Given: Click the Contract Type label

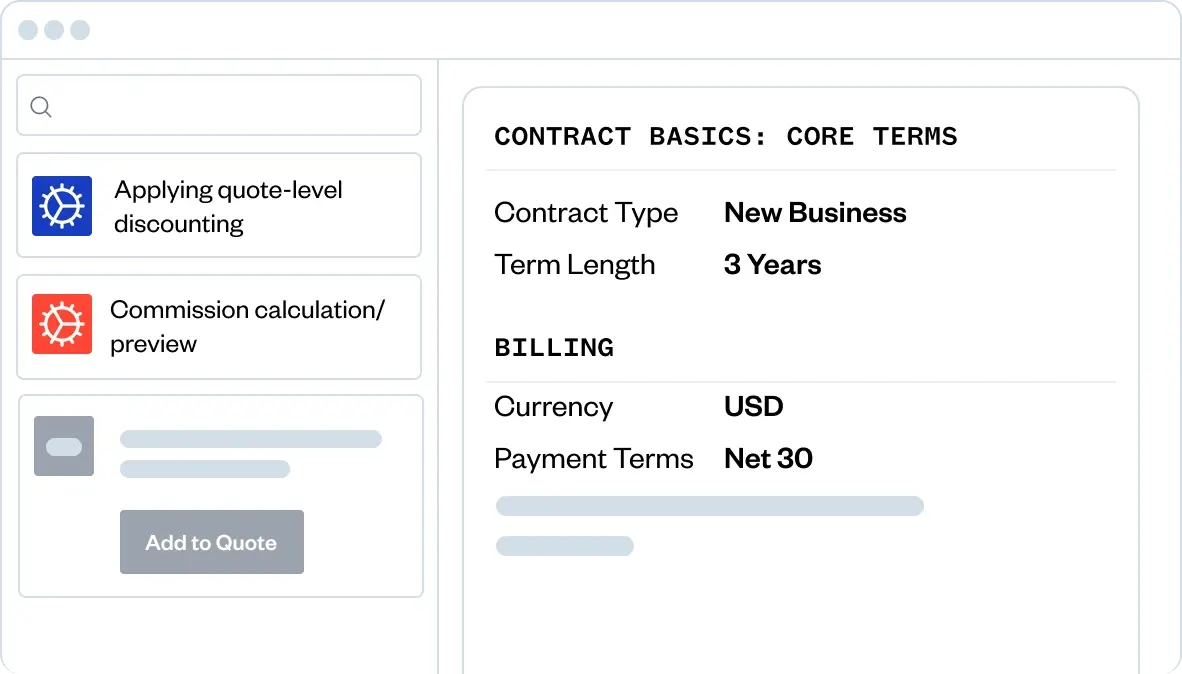Looking at the screenshot, I should coord(586,213).
